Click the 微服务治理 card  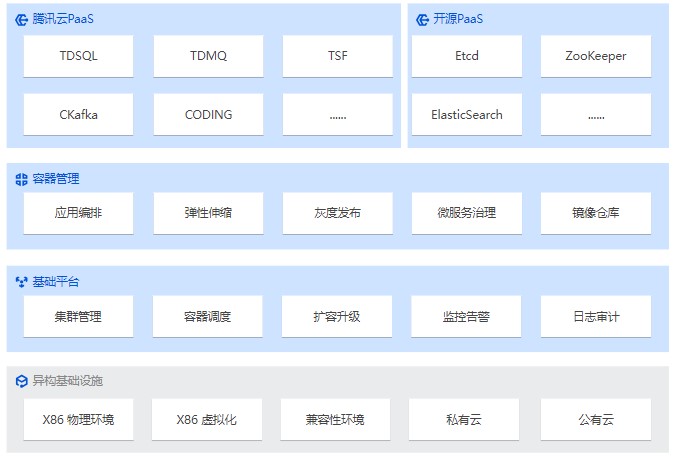(x=467, y=213)
